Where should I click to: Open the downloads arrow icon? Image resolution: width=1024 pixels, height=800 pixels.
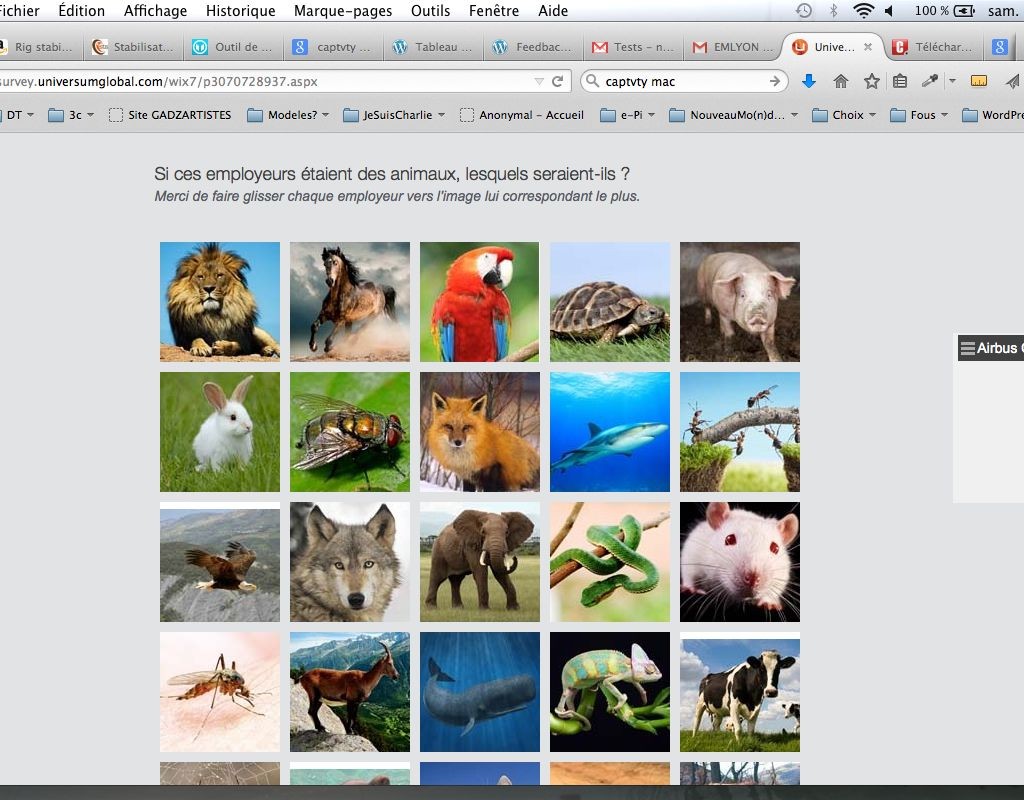808,81
